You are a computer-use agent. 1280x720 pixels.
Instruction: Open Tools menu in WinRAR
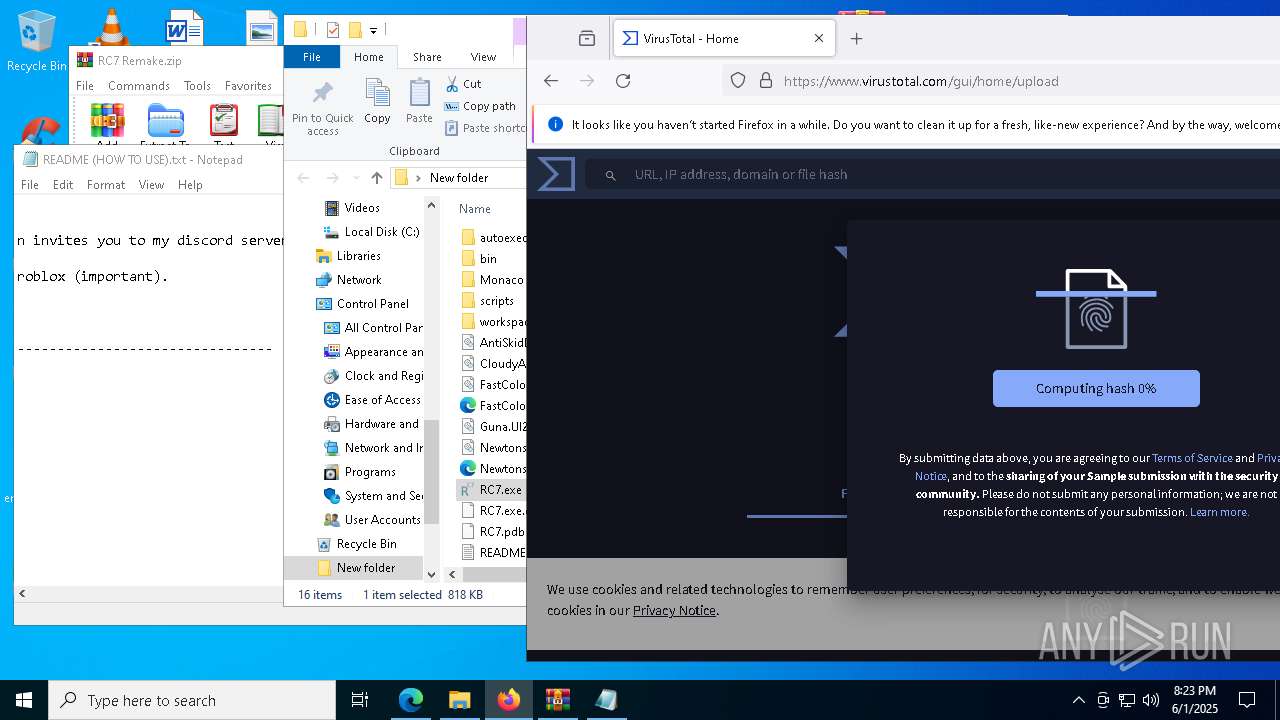point(197,86)
